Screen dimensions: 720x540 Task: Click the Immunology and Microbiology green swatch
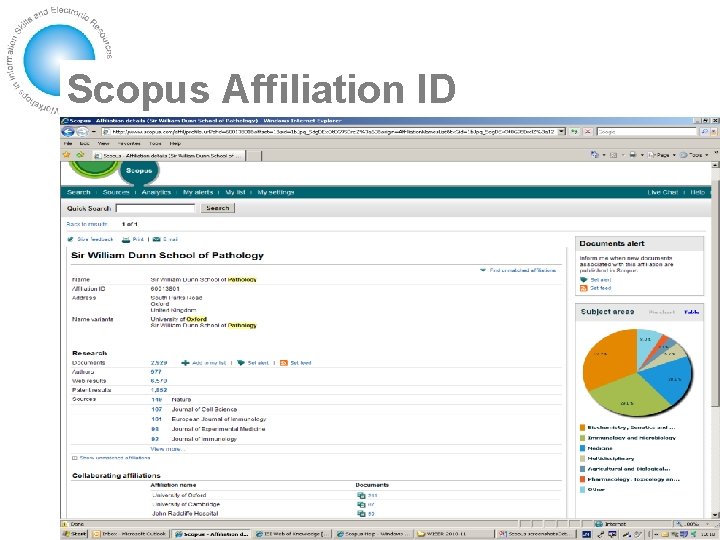583,438
